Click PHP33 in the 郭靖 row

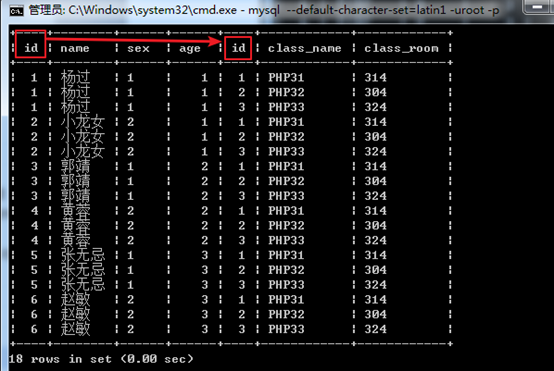coord(286,196)
